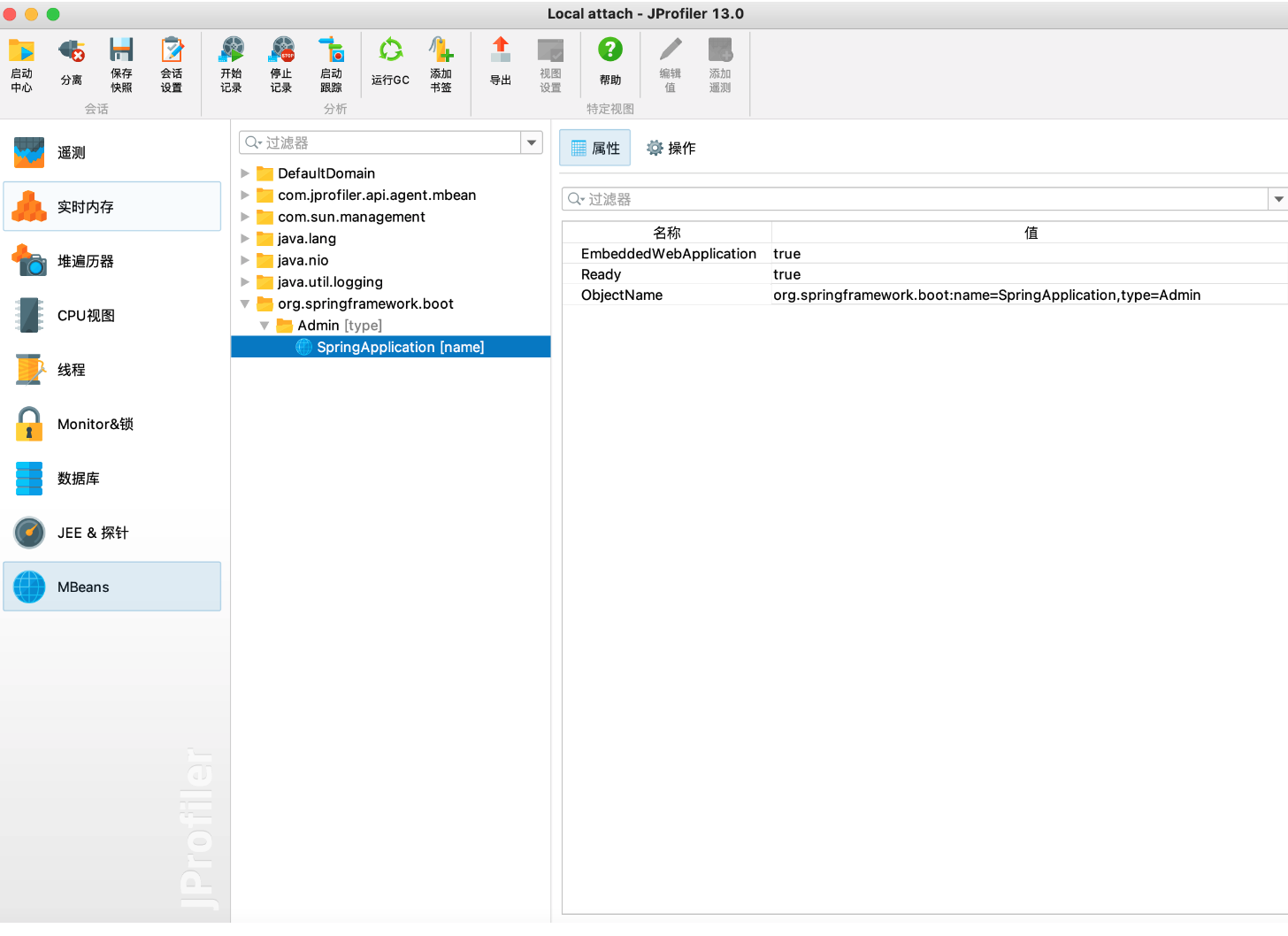1288x936 pixels.
Task: Select the ObjectName attribute row
Action: click(x=925, y=295)
